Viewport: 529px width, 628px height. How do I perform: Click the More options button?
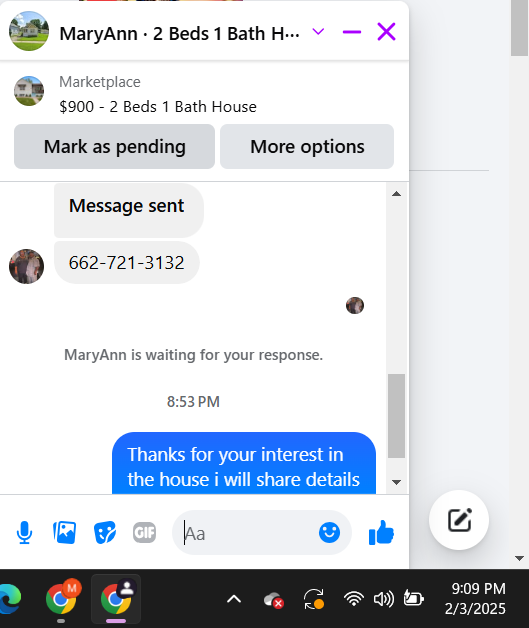(x=307, y=147)
